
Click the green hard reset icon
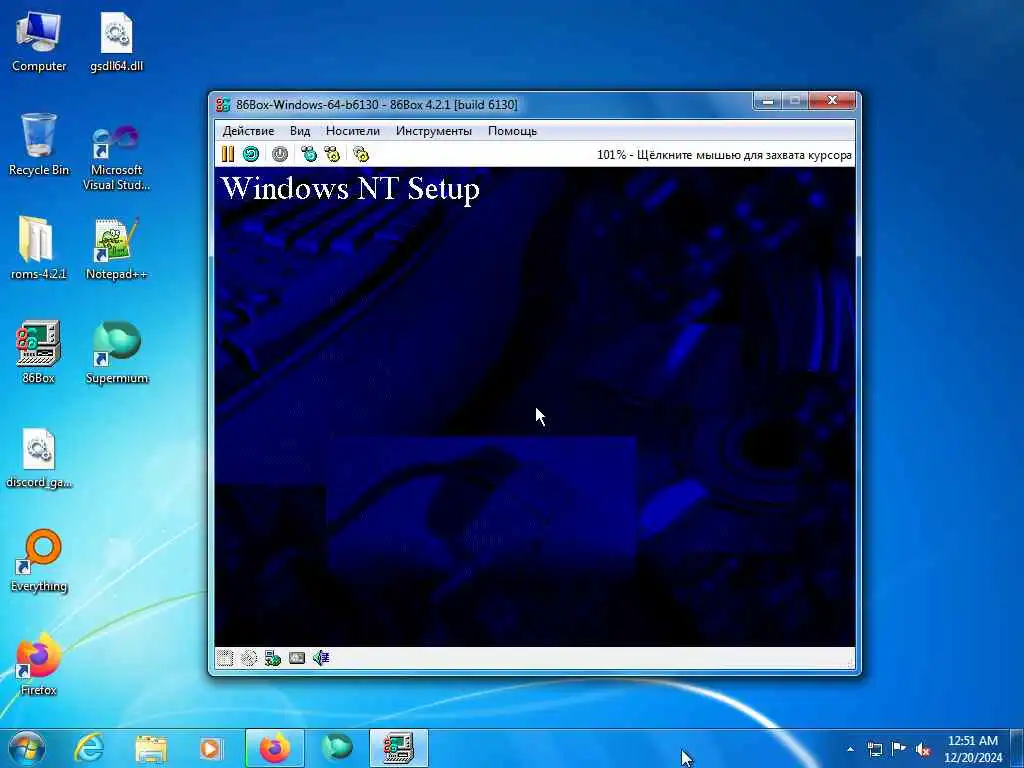[x=251, y=154]
